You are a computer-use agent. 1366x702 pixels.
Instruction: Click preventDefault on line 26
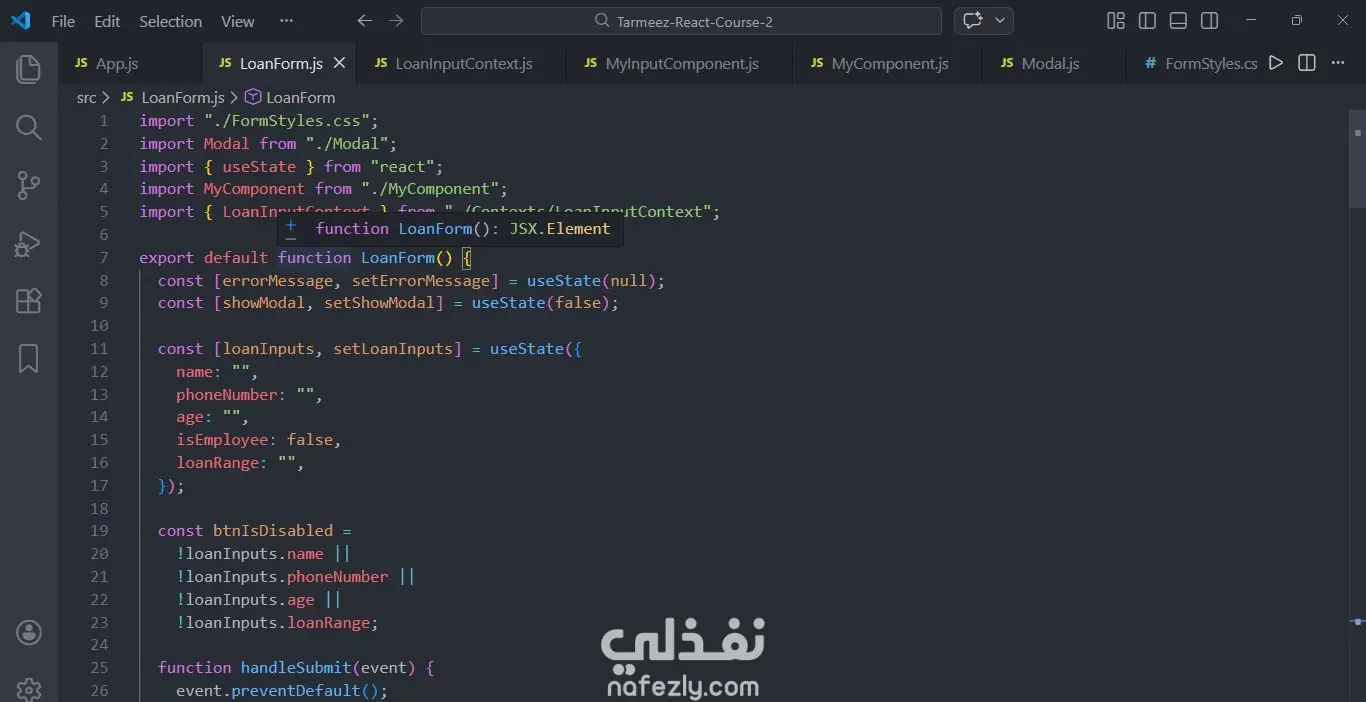coord(296,690)
